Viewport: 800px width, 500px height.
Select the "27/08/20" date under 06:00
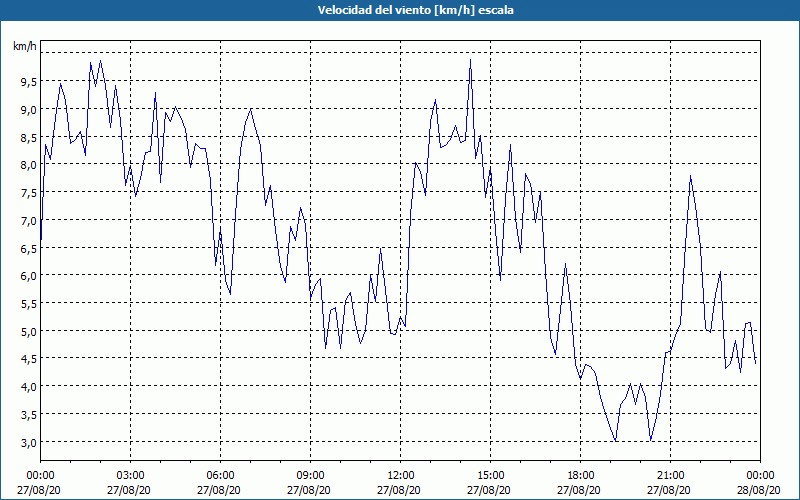(x=218, y=490)
